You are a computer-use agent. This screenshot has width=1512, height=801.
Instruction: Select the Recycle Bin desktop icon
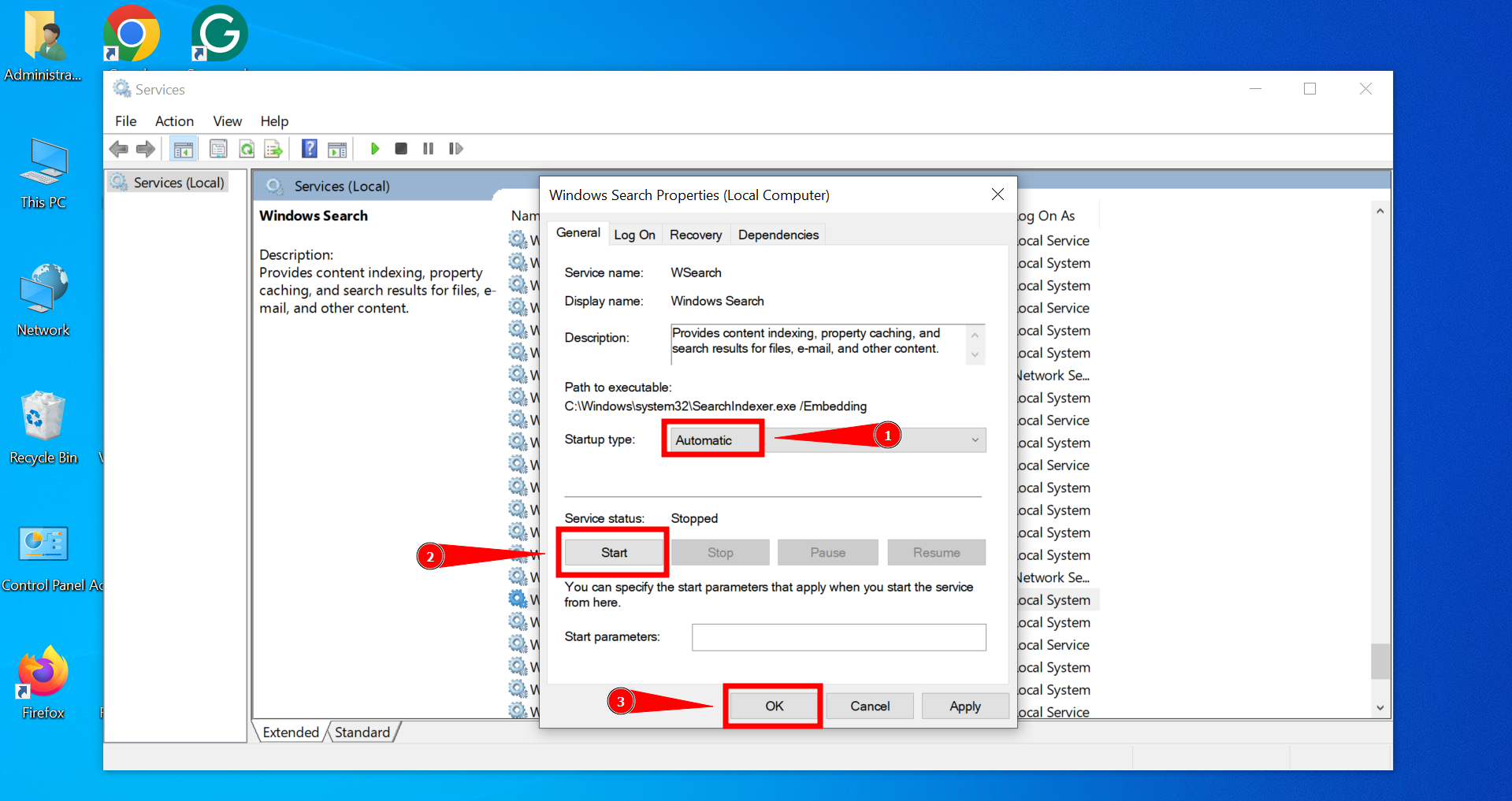click(x=43, y=428)
